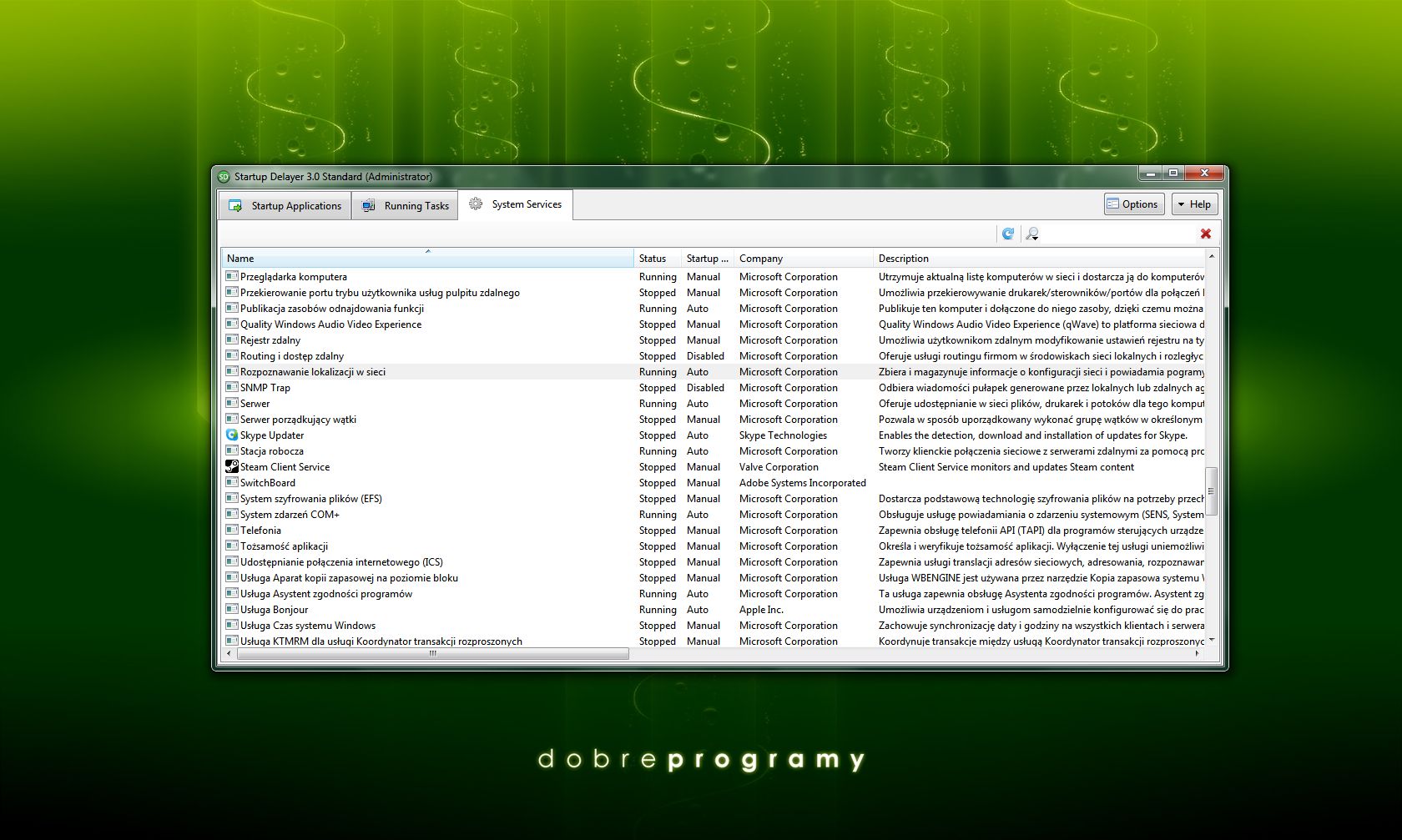
Task: Open the Startup Applications tab
Action: pos(285,205)
